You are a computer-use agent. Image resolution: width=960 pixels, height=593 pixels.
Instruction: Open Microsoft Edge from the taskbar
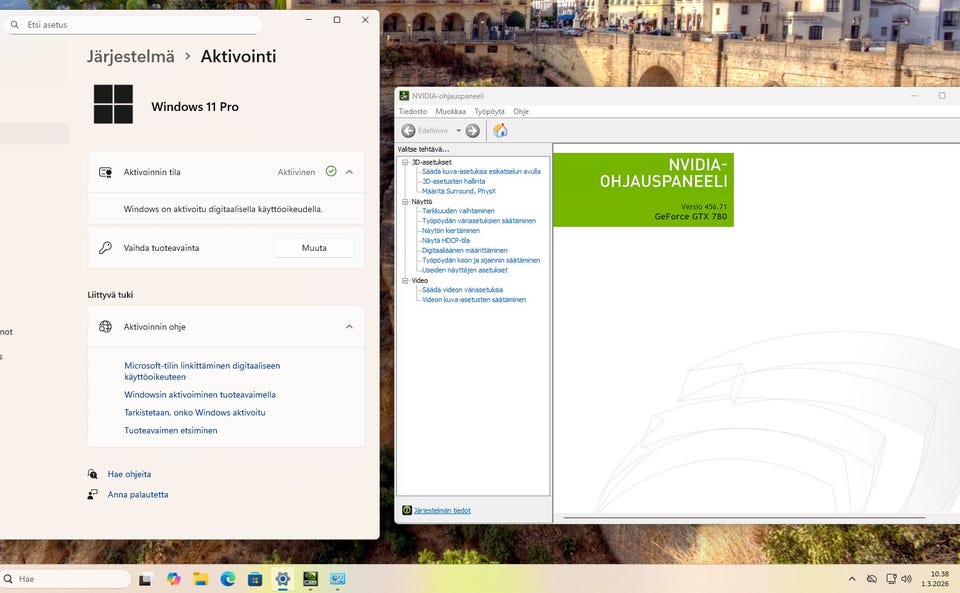(x=228, y=579)
